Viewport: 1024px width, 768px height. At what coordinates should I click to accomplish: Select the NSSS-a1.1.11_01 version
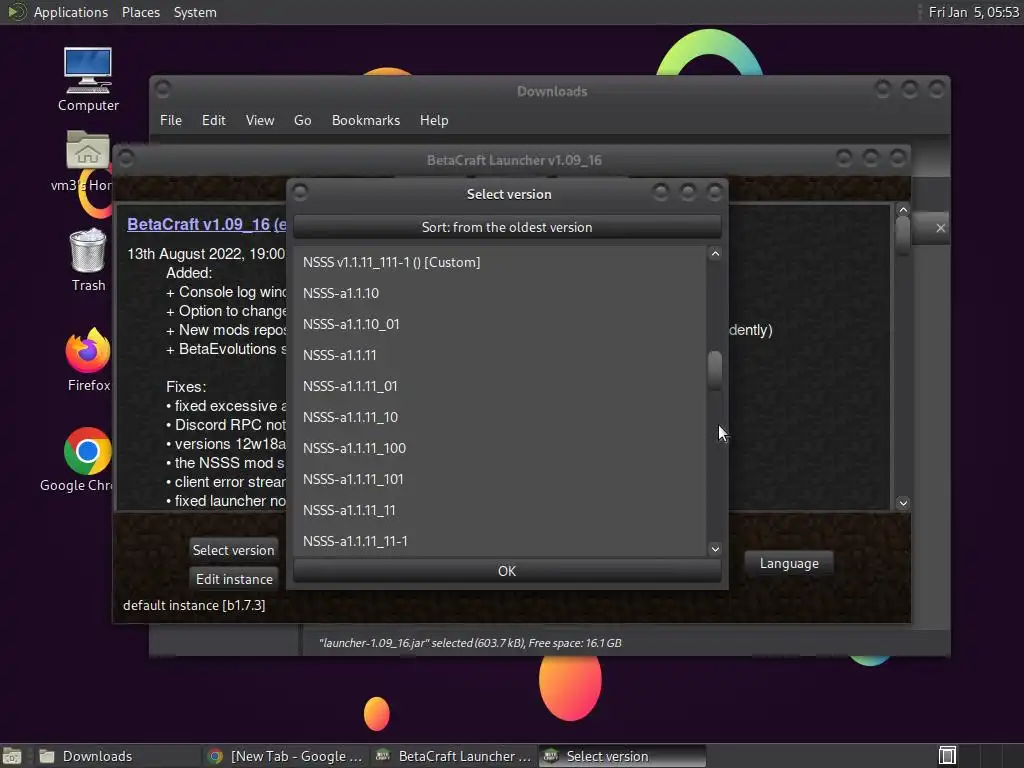pyautogui.click(x=500, y=386)
